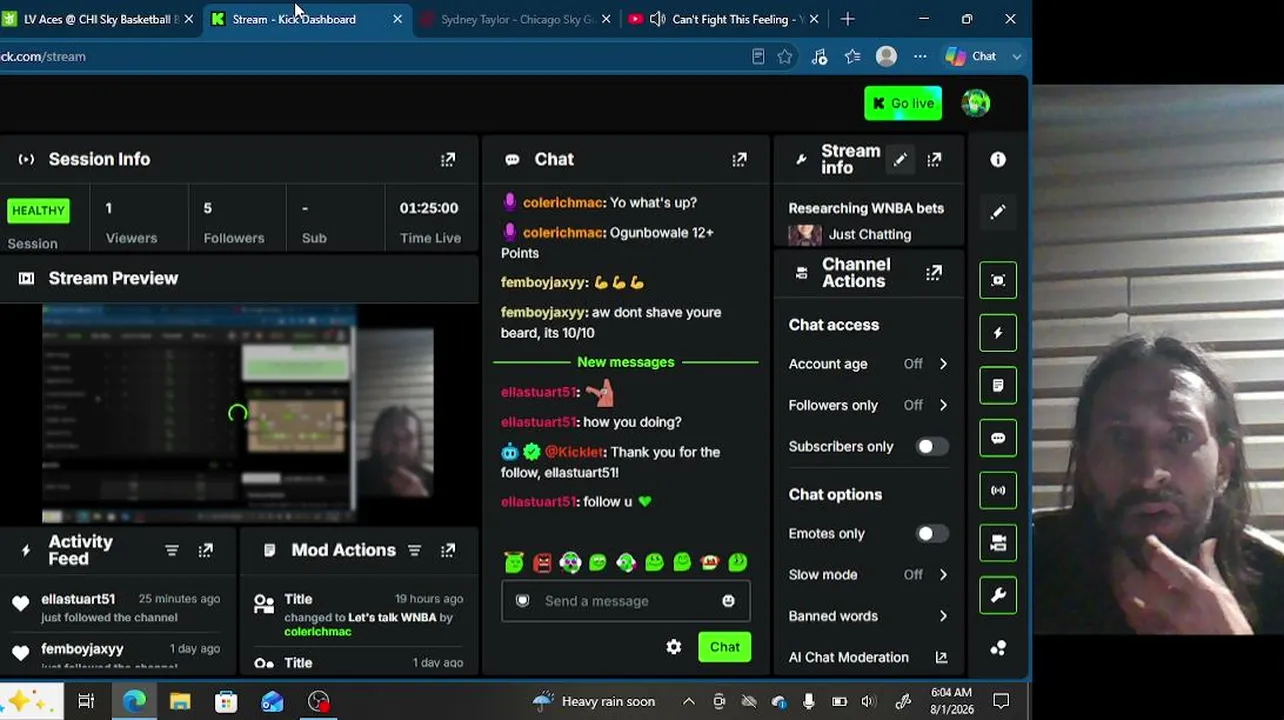Filter the Activity Feed
The height and width of the screenshot is (720, 1284).
pyautogui.click(x=172, y=550)
